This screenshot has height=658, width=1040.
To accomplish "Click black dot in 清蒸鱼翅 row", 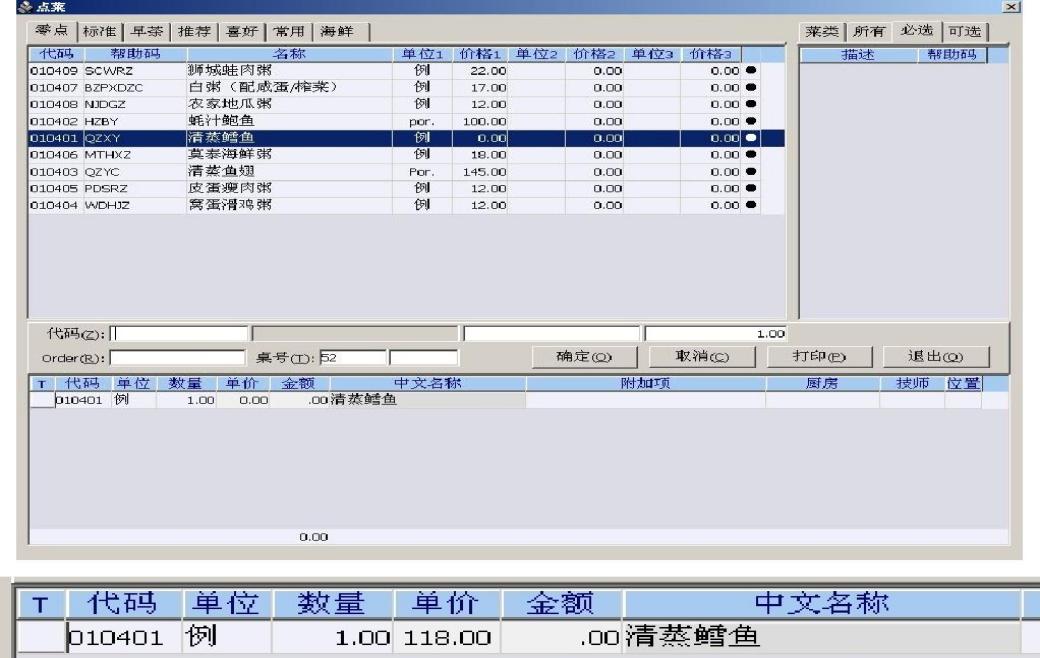I will 751,171.
